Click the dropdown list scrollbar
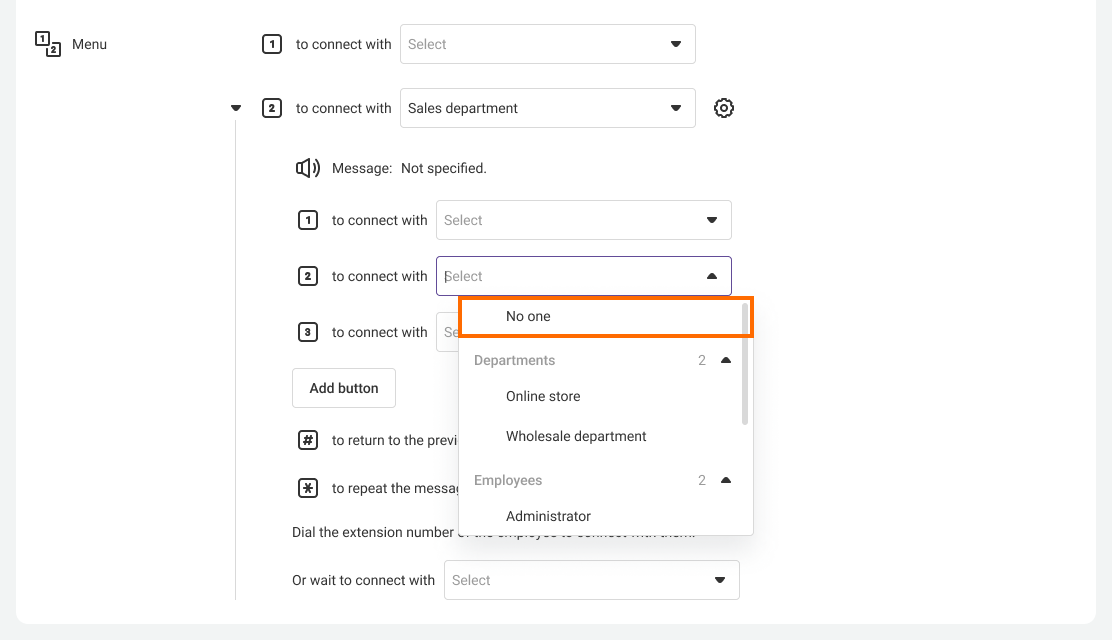1112x640 pixels. click(745, 365)
